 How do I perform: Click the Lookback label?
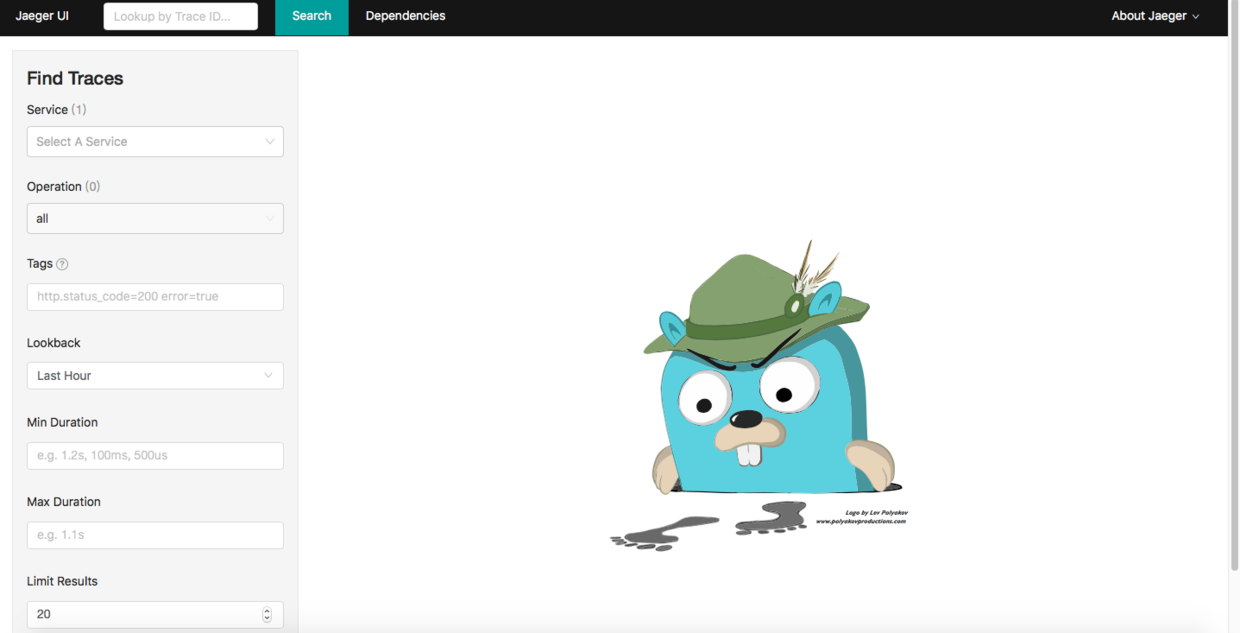click(54, 343)
